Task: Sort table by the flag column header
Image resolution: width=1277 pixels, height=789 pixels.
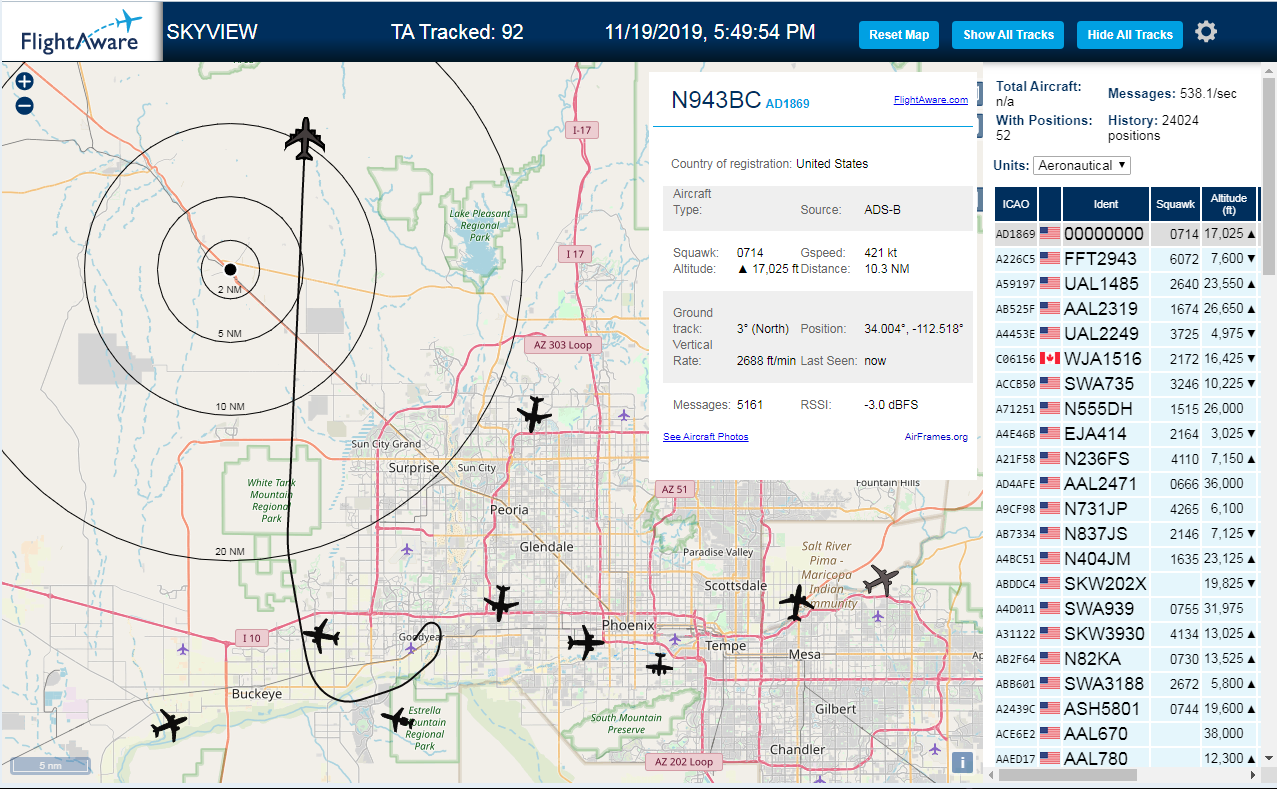Action: 1050,204
